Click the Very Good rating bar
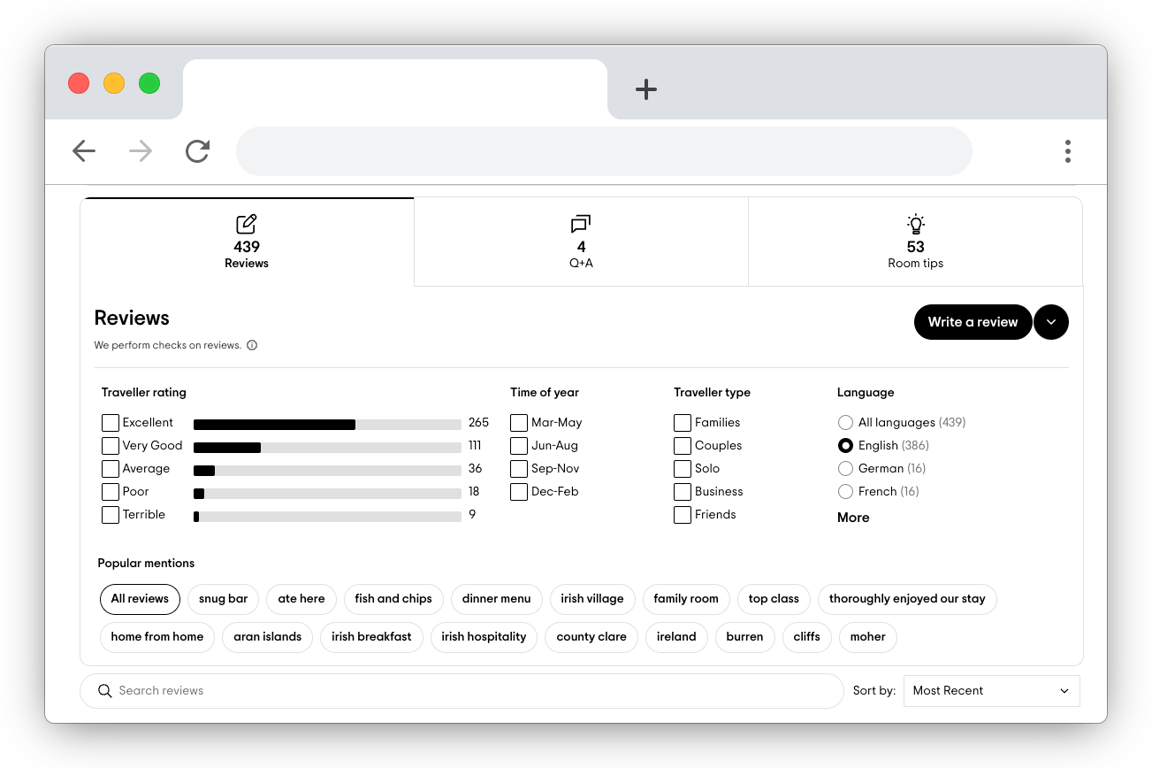This screenshot has height=768, width=1152. (327, 448)
